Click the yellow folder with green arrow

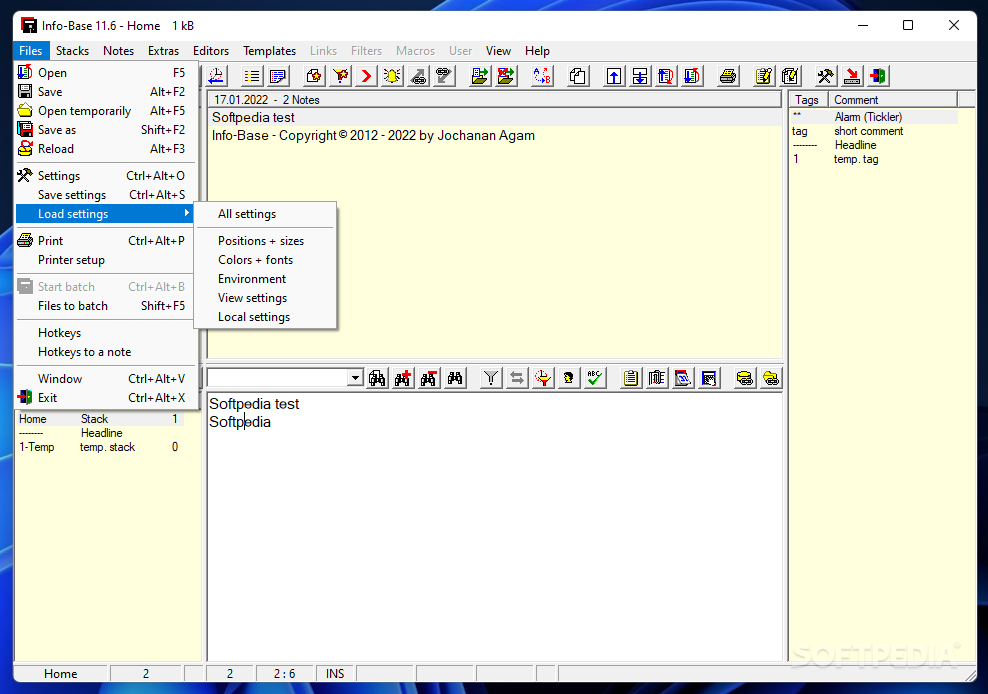click(480, 76)
